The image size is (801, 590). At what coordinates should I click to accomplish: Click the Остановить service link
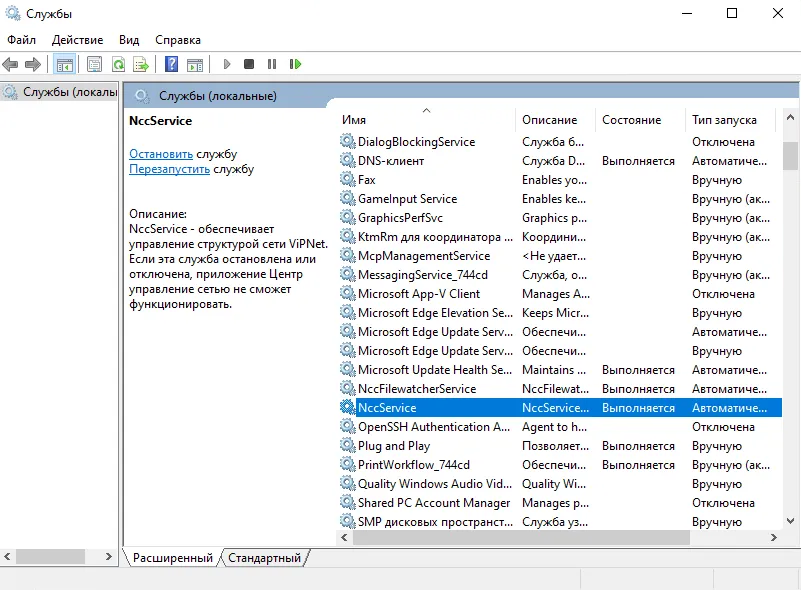tap(161, 154)
